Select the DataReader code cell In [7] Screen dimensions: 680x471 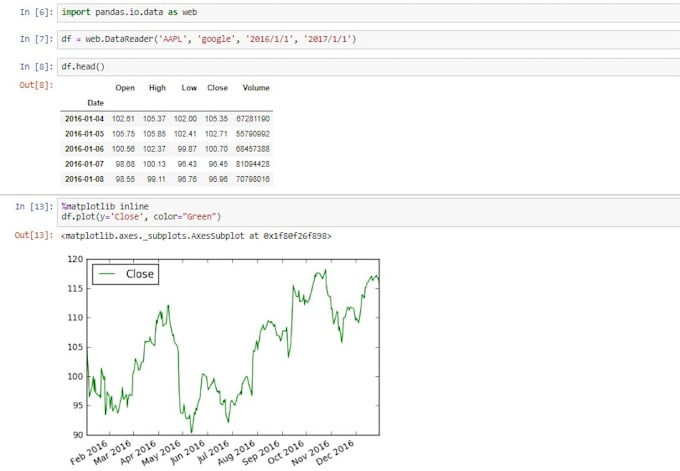coord(368,39)
